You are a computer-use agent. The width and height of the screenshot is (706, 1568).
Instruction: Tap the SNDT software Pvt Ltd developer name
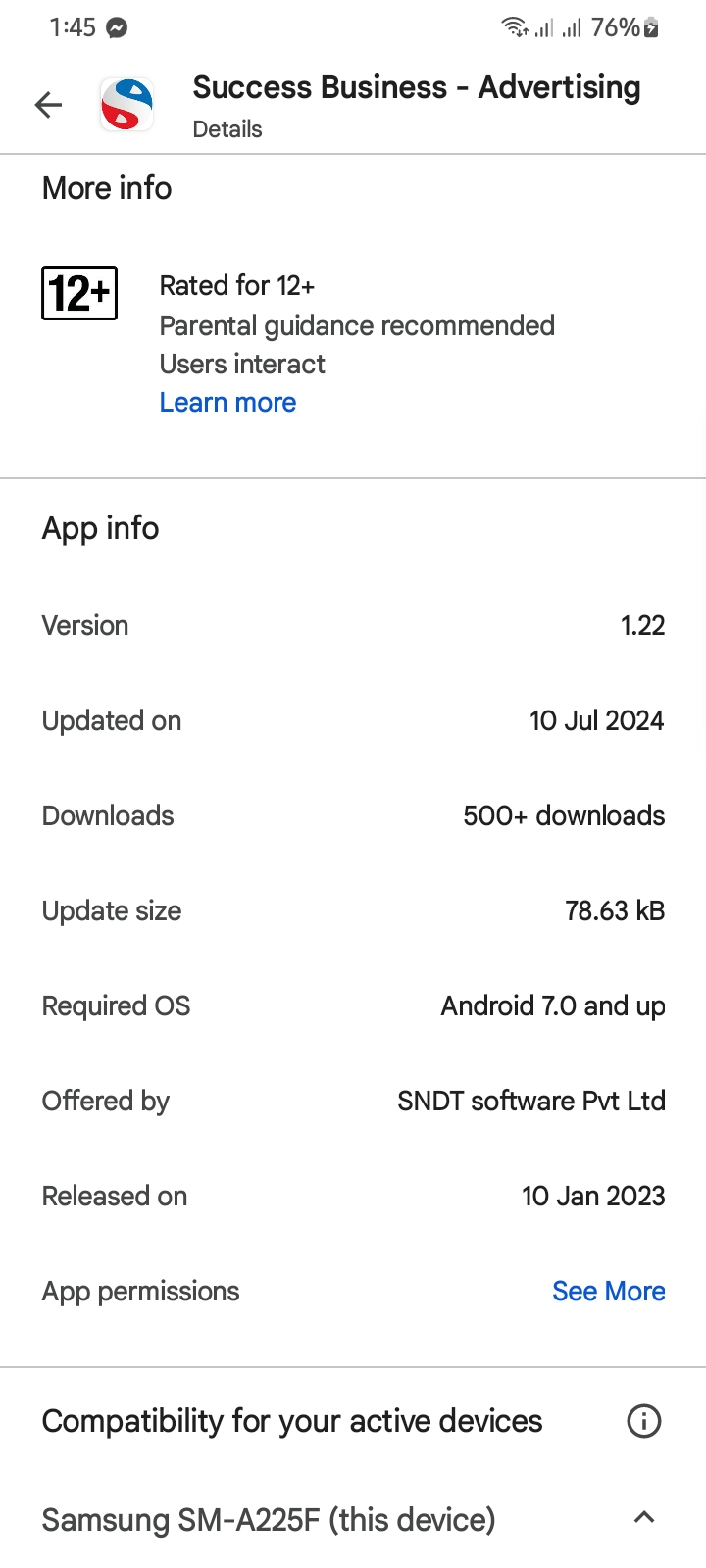pyautogui.click(x=530, y=1102)
